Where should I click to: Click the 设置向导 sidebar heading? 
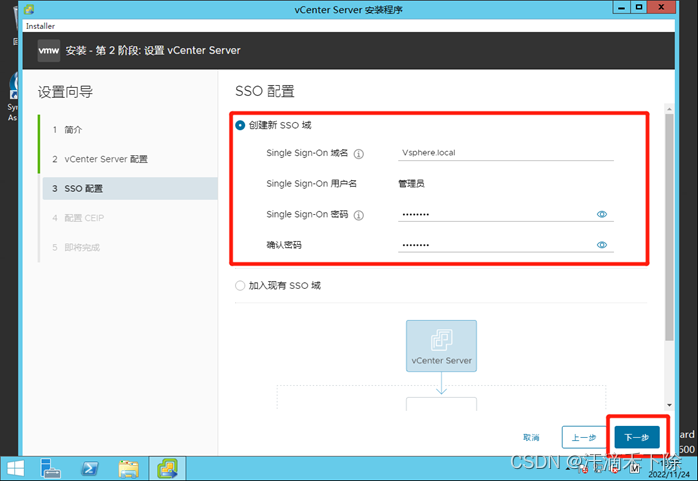pyautogui.click(x=65, y=92)
